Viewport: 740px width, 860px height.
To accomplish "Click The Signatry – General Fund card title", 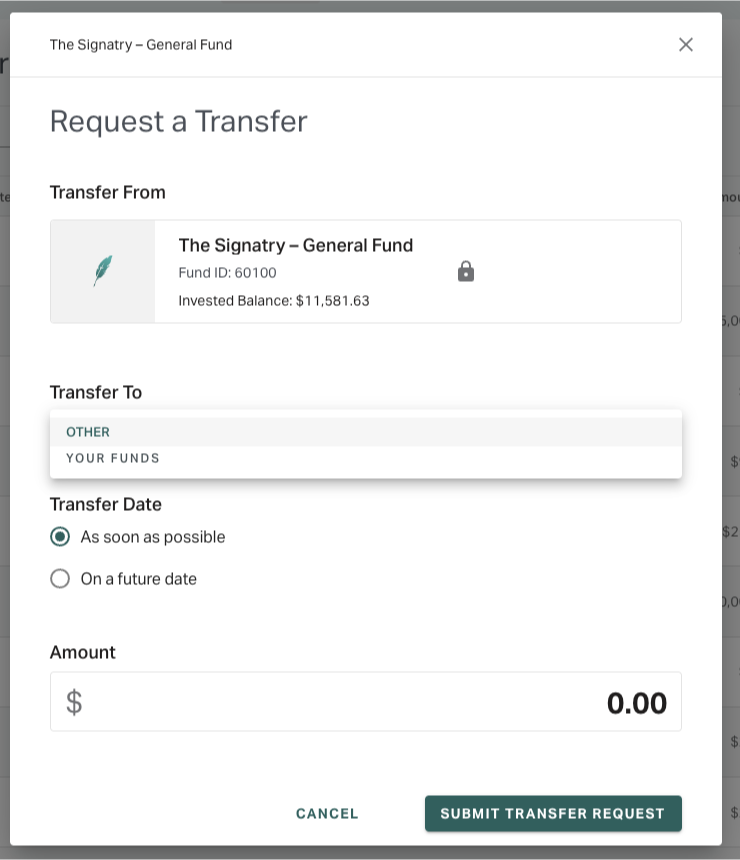I will pyautogui.click(x=296, y=245).
